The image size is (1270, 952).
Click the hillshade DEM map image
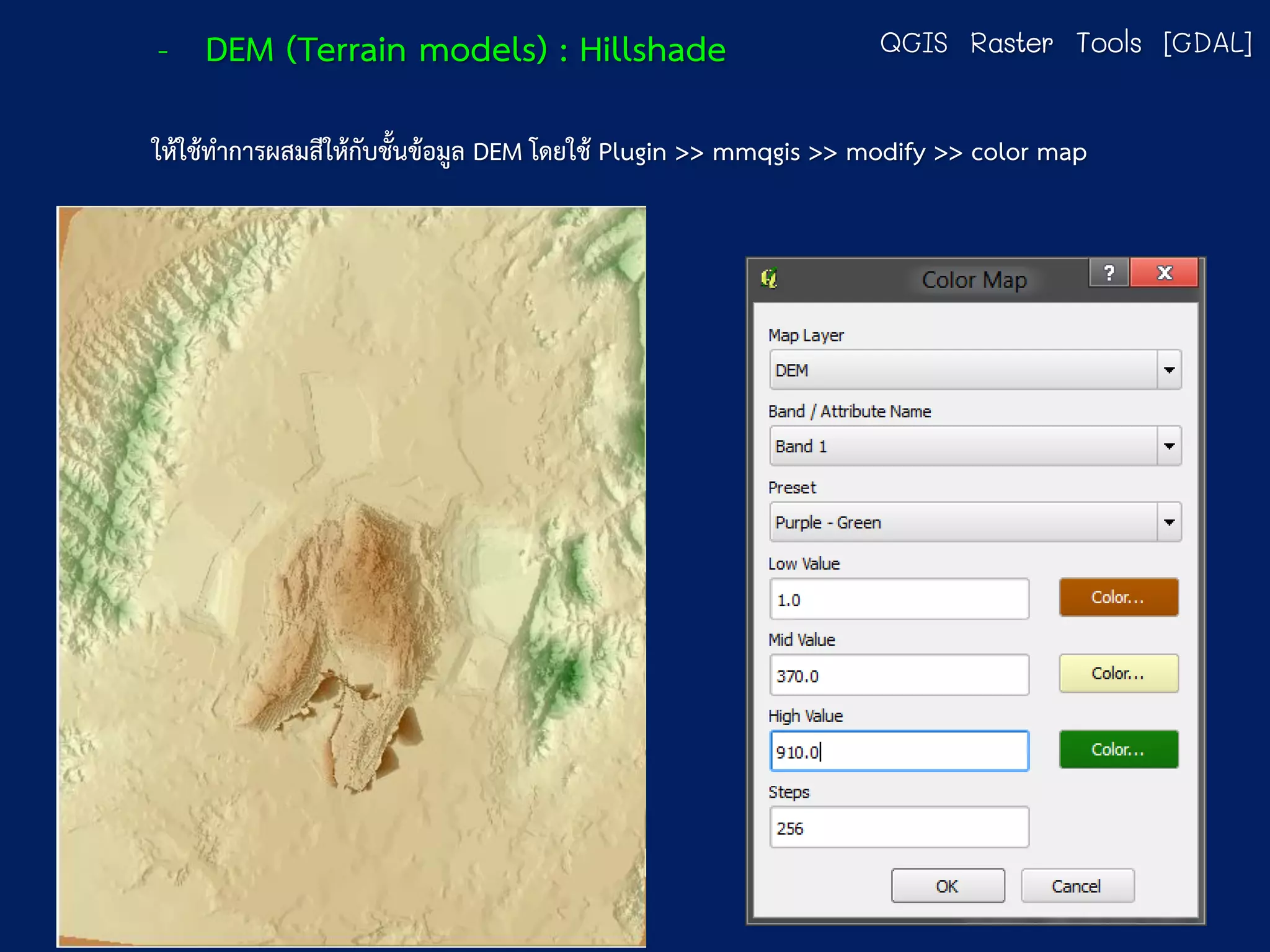[x=352, y=576]
